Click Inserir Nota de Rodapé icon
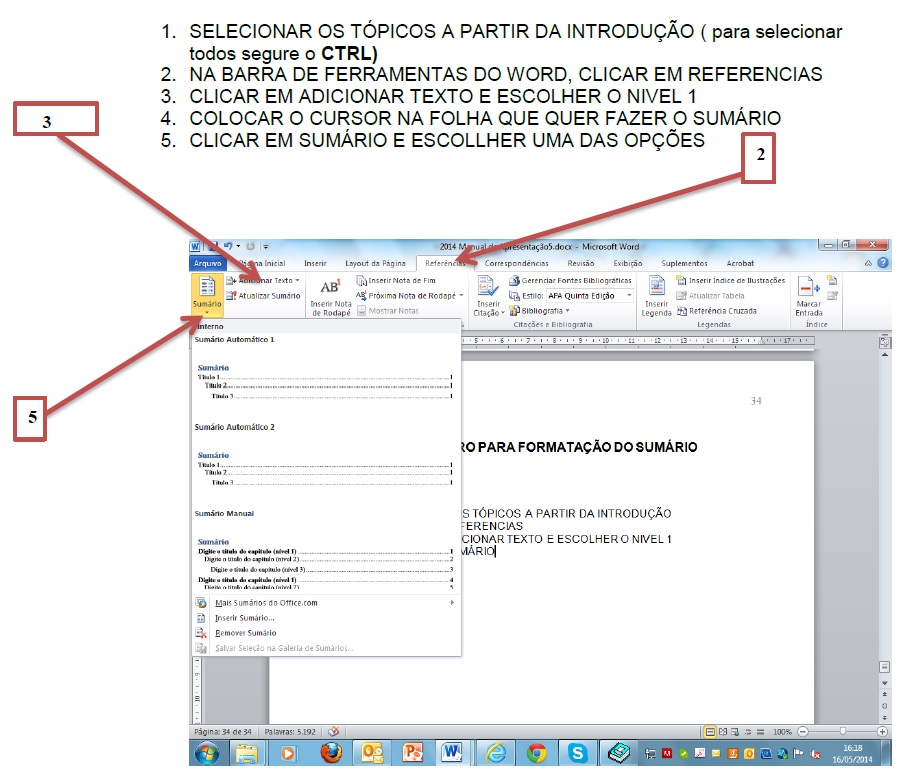Image resolution: width=911 pixels, height=783 pixels. [x=330, y=294]
